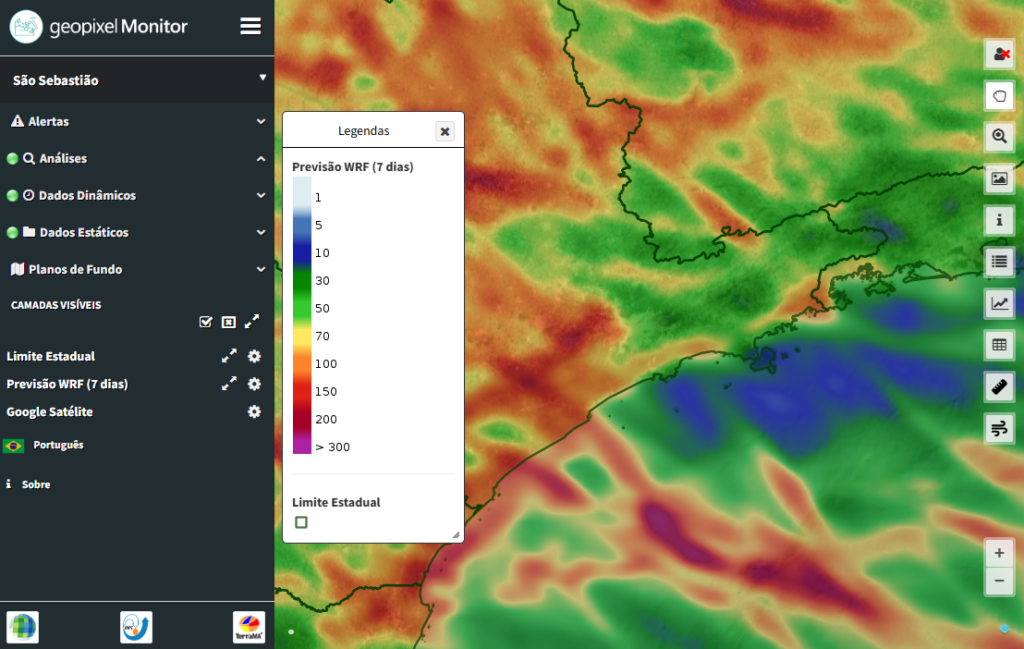1024x649 pixels.
Task: Uncheck all visible layers
Action: click(x=228, y=321)
